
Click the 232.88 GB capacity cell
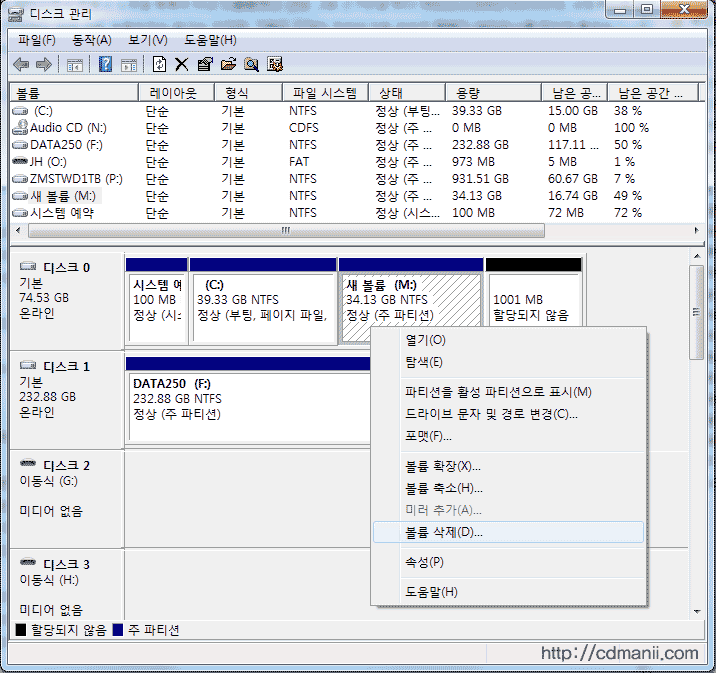pos(480,145)
